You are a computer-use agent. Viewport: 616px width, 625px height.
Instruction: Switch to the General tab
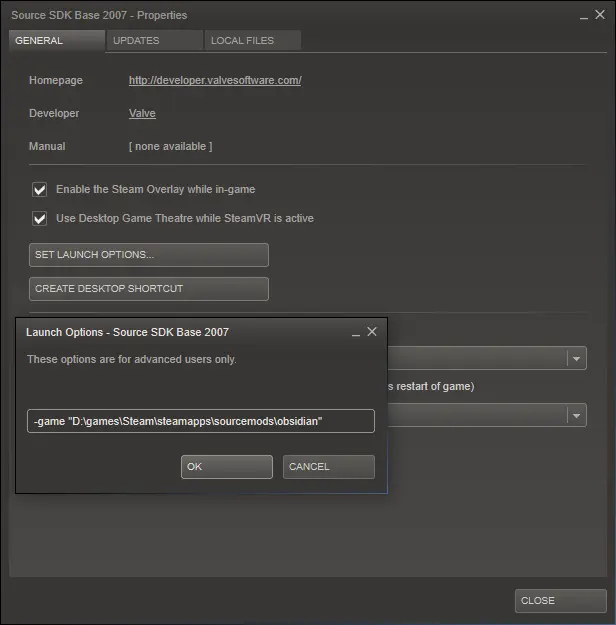point(57,41)
